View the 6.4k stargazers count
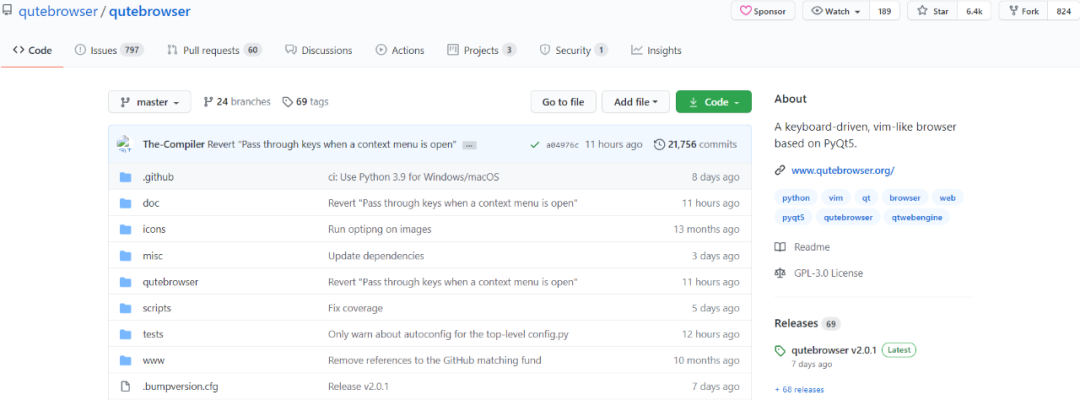The height and width of the screenshot is (400, 1080). (974, 11)
